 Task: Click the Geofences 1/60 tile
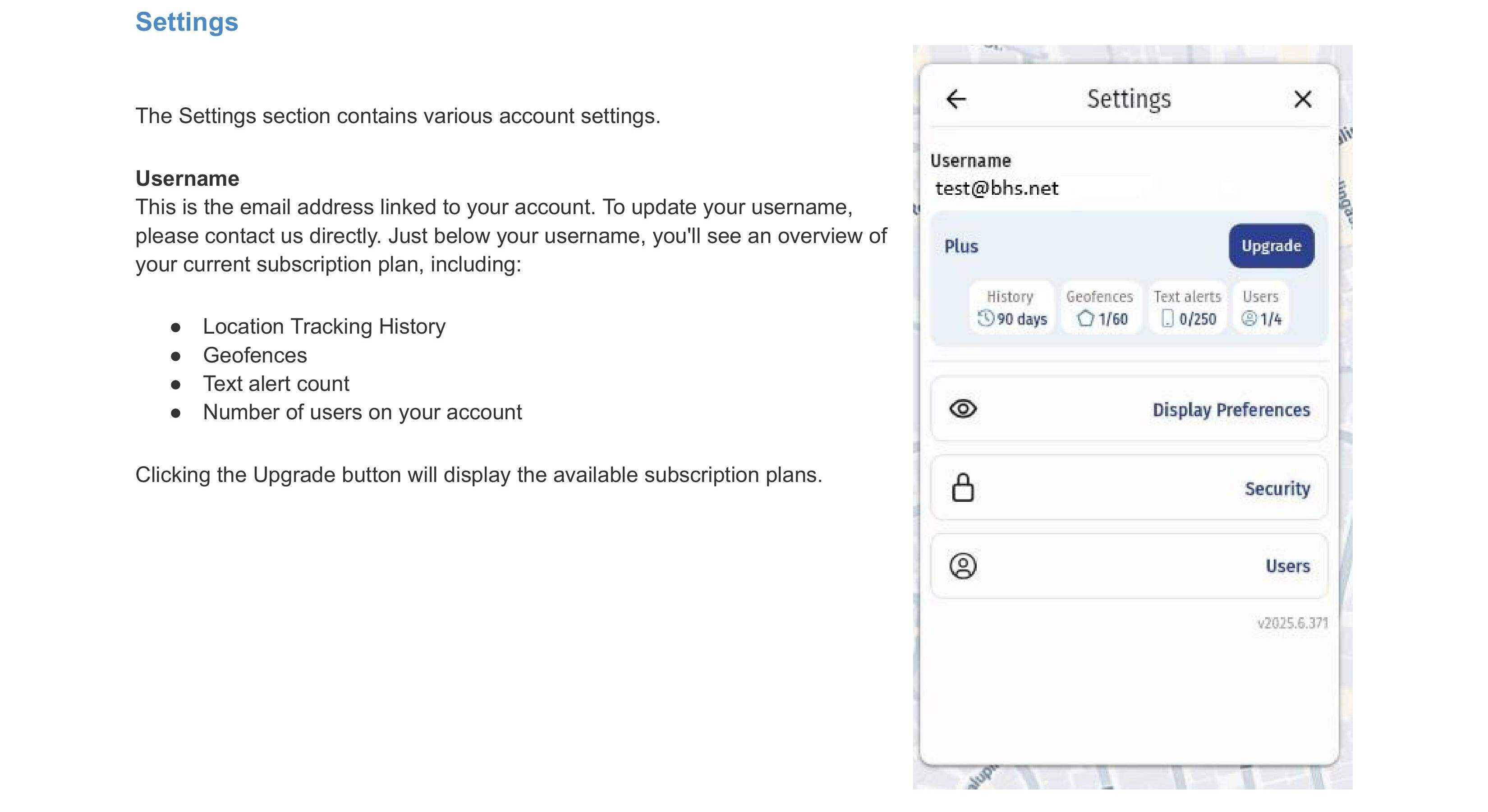click(x=1101, y=307)
